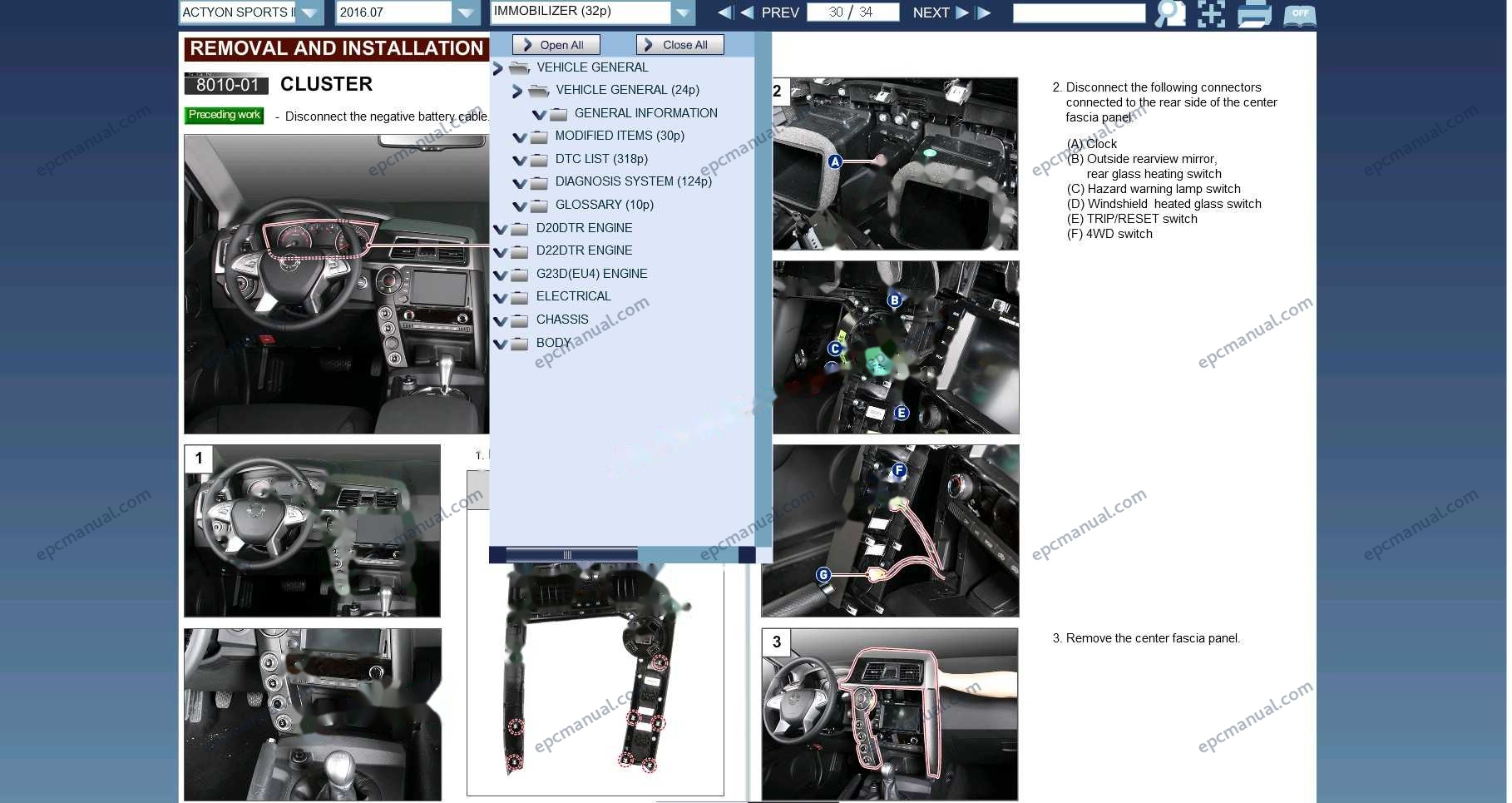Click the Preceding work green label
The image size is (1512, 803).
tap(224, 115)
